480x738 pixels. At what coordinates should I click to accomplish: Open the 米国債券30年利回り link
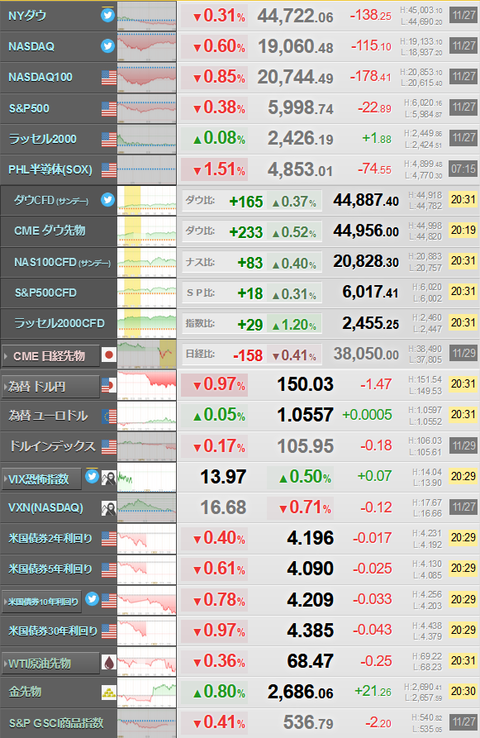click(53, 631)
